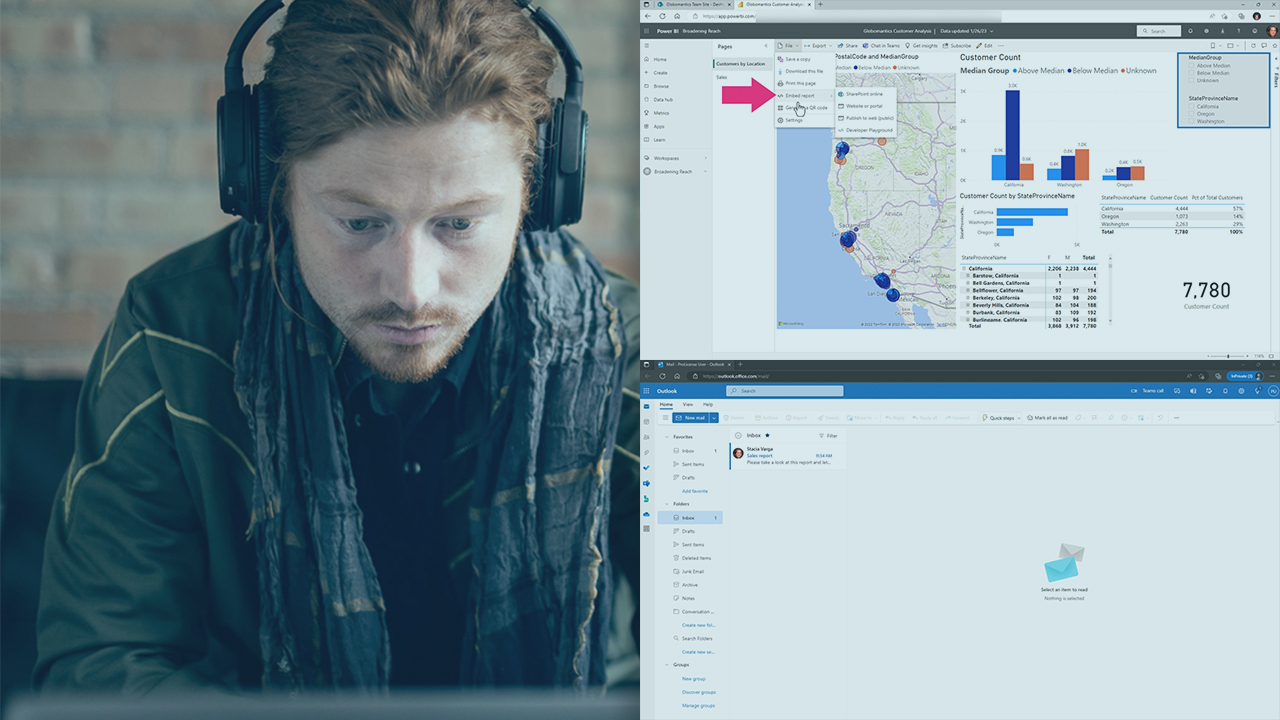Tick the California state slicer checkbox
Viewport: 1280px width, 720px height.
pos(1192,106)
